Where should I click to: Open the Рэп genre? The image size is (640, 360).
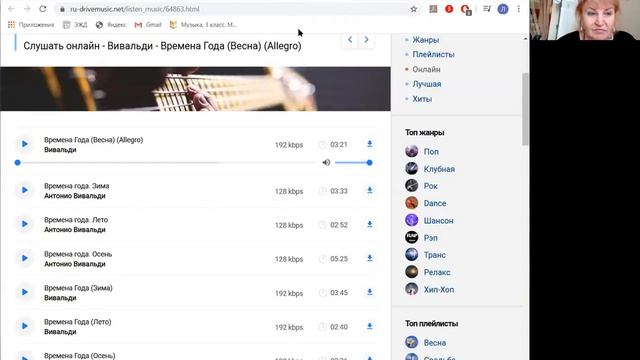tap(431, 238)
